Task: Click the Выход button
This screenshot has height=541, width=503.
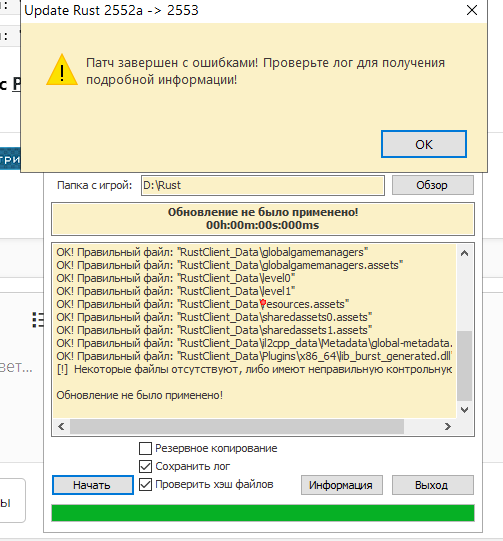Action: [x=433, y=485]
